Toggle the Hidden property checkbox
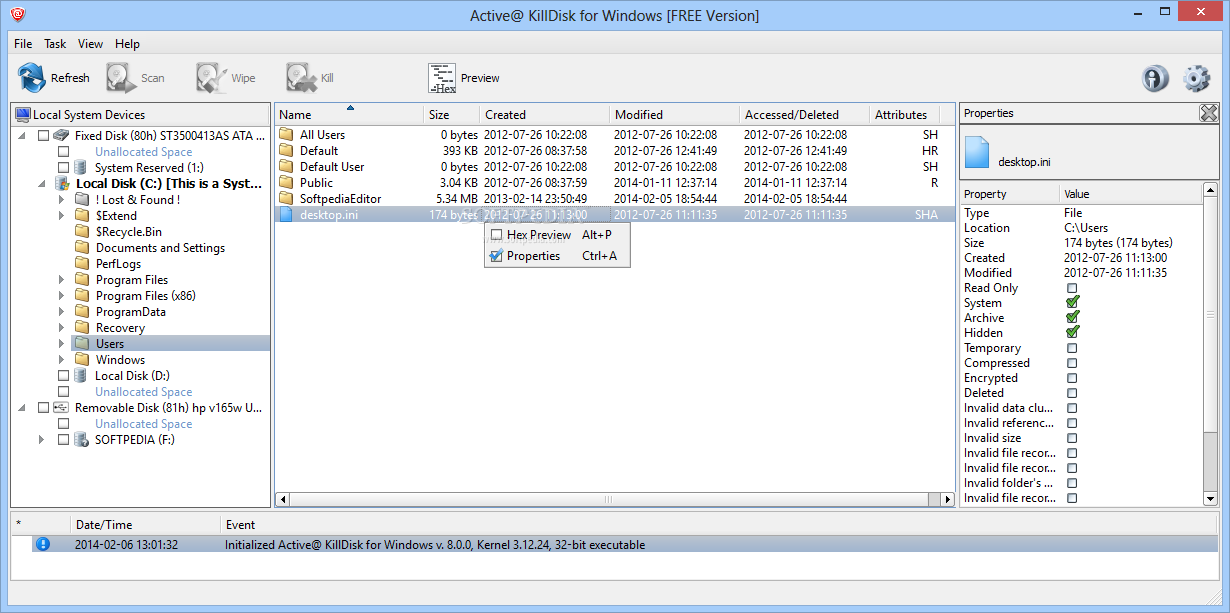The image size is (1230, 613). click(x=1072, y=332)
